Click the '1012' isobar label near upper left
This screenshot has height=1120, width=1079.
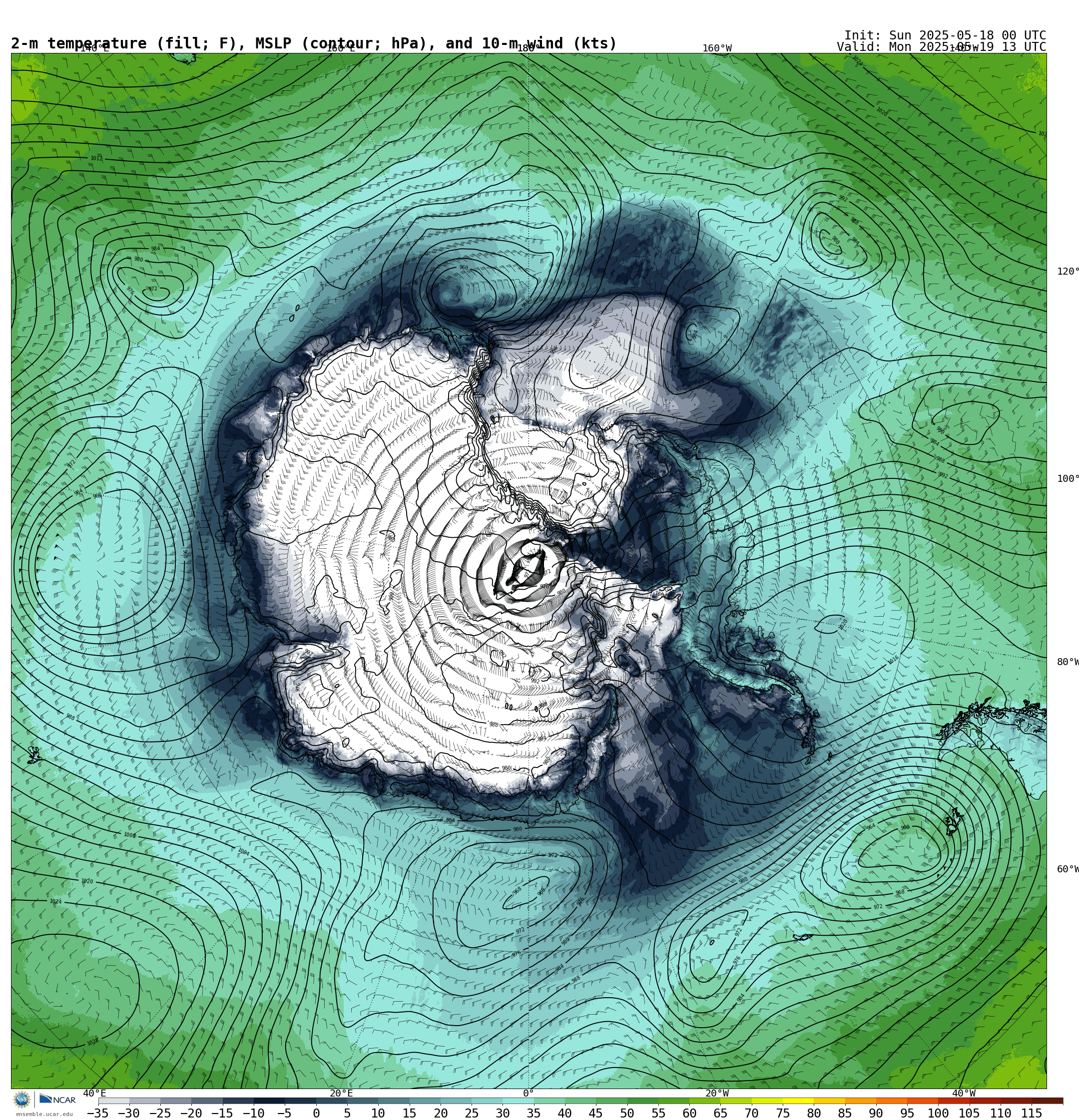tap(96, 158)
